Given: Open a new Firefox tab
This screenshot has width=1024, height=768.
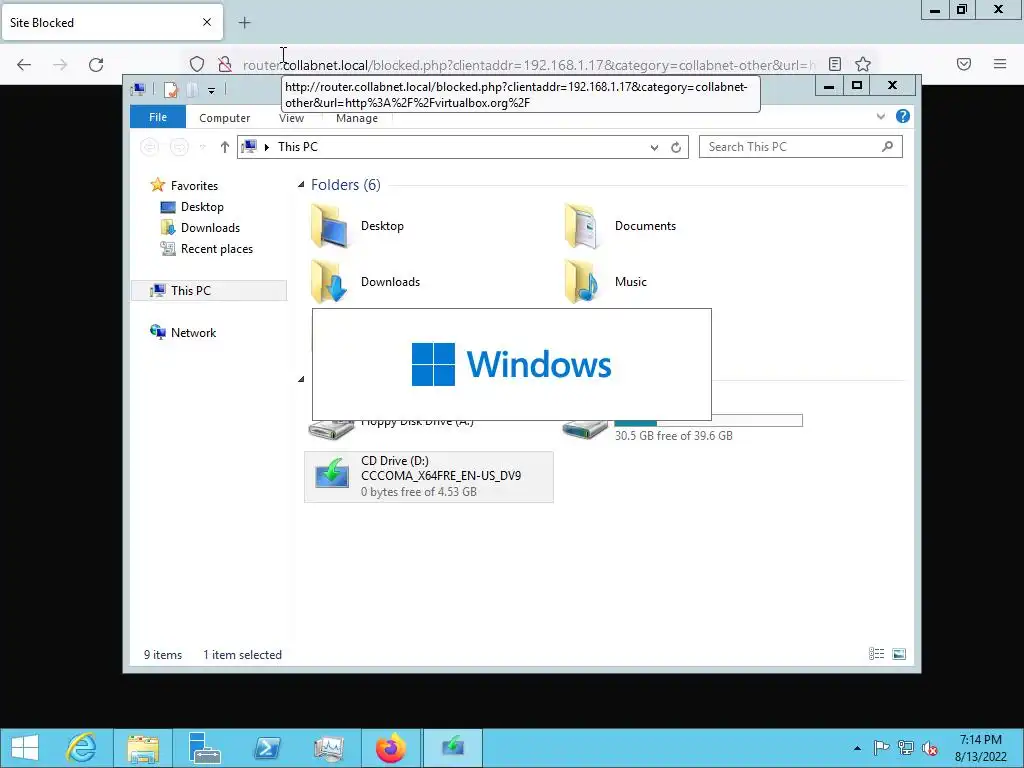Looking at the screenshot, I should [244, 23].
